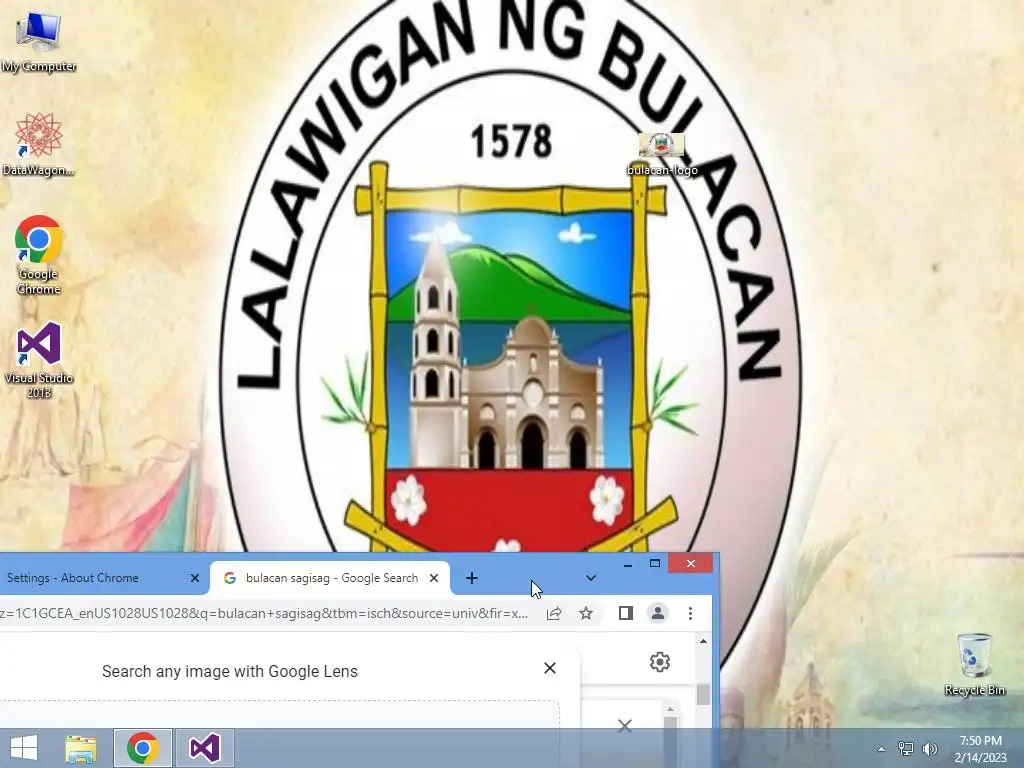Select the bulacan sagisag Google Search tab
Viewport: 1024px width, 768px height.
tap(331, 578)
